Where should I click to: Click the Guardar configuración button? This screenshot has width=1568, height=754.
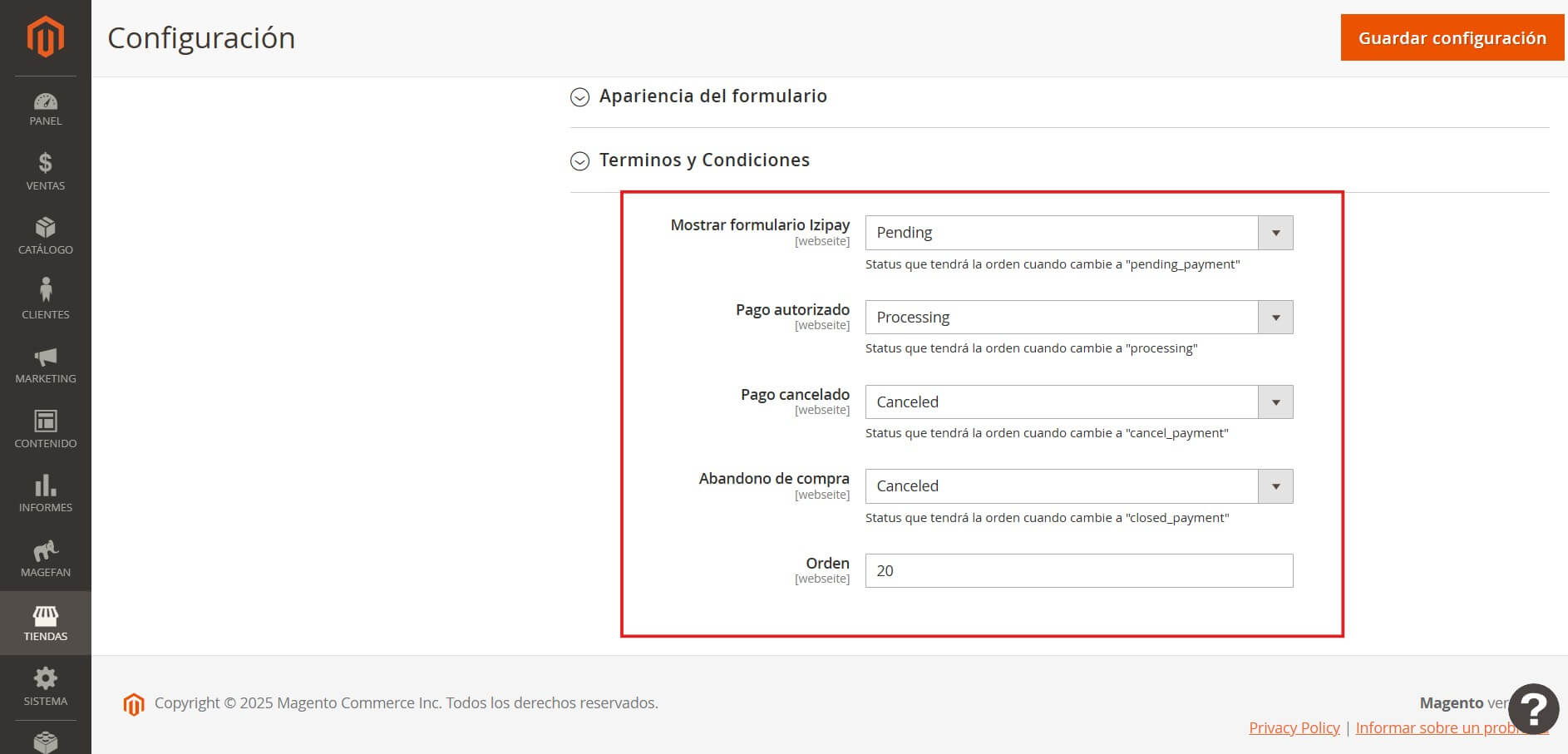1452,38
